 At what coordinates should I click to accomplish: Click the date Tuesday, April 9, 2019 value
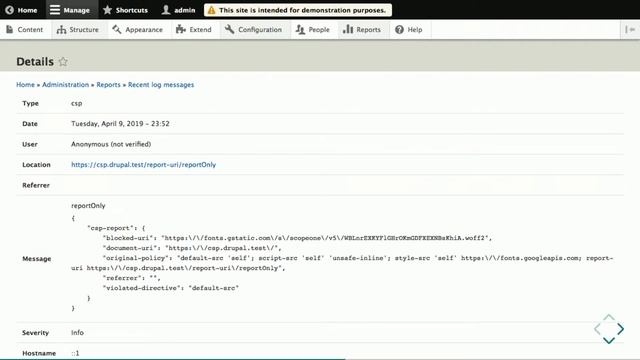click(x=120, y=124)
